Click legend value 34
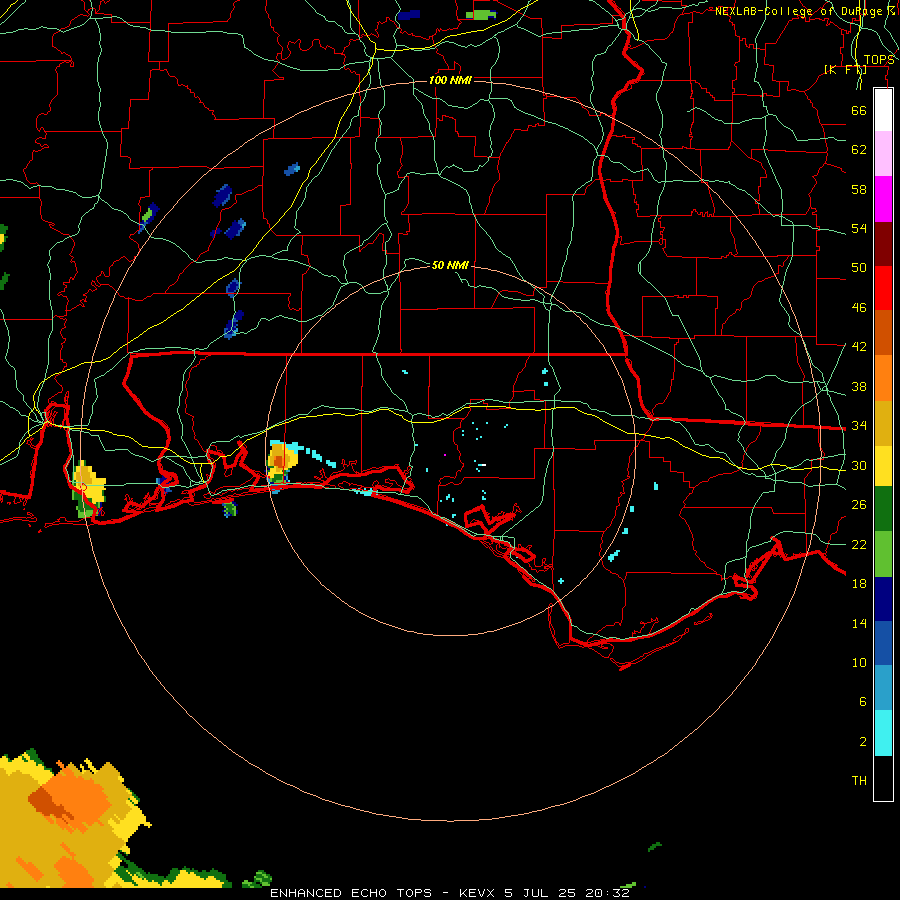Image resolution: width=900 pixels, height=900 pixels. tap(859, 426)
